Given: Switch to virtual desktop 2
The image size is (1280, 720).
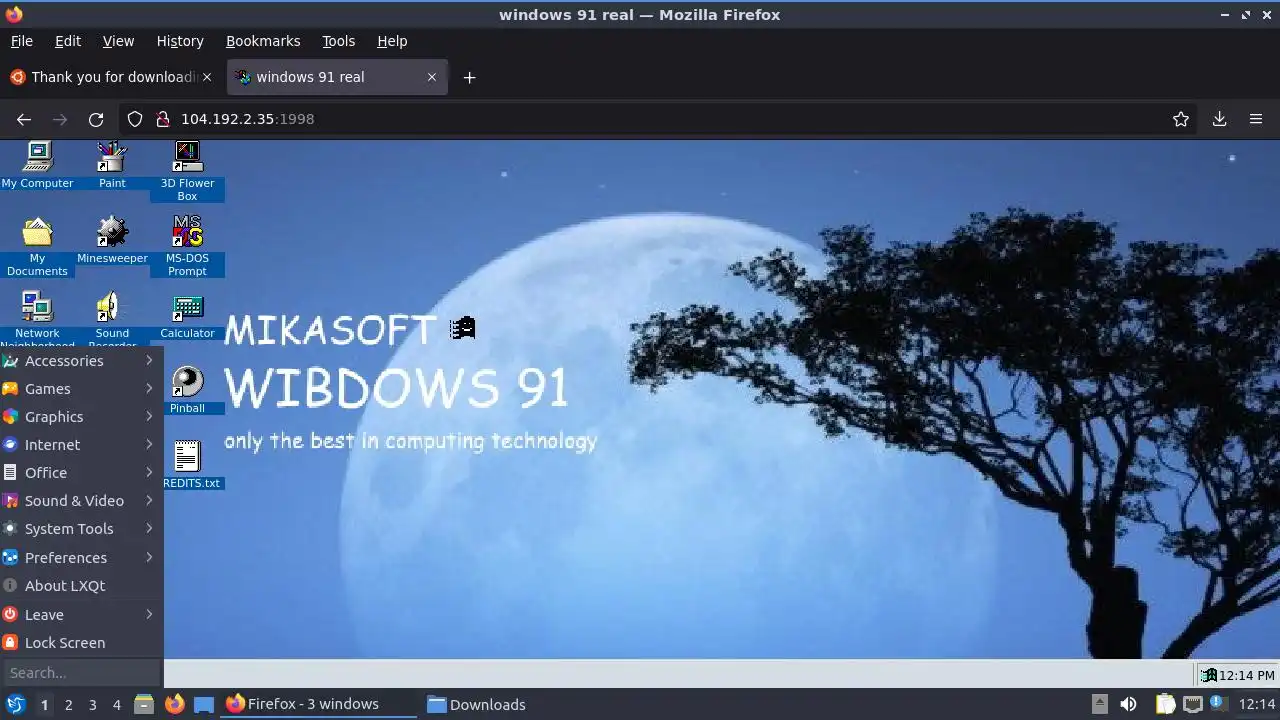Looking at the screenshot, I should [x=68, y=704].
